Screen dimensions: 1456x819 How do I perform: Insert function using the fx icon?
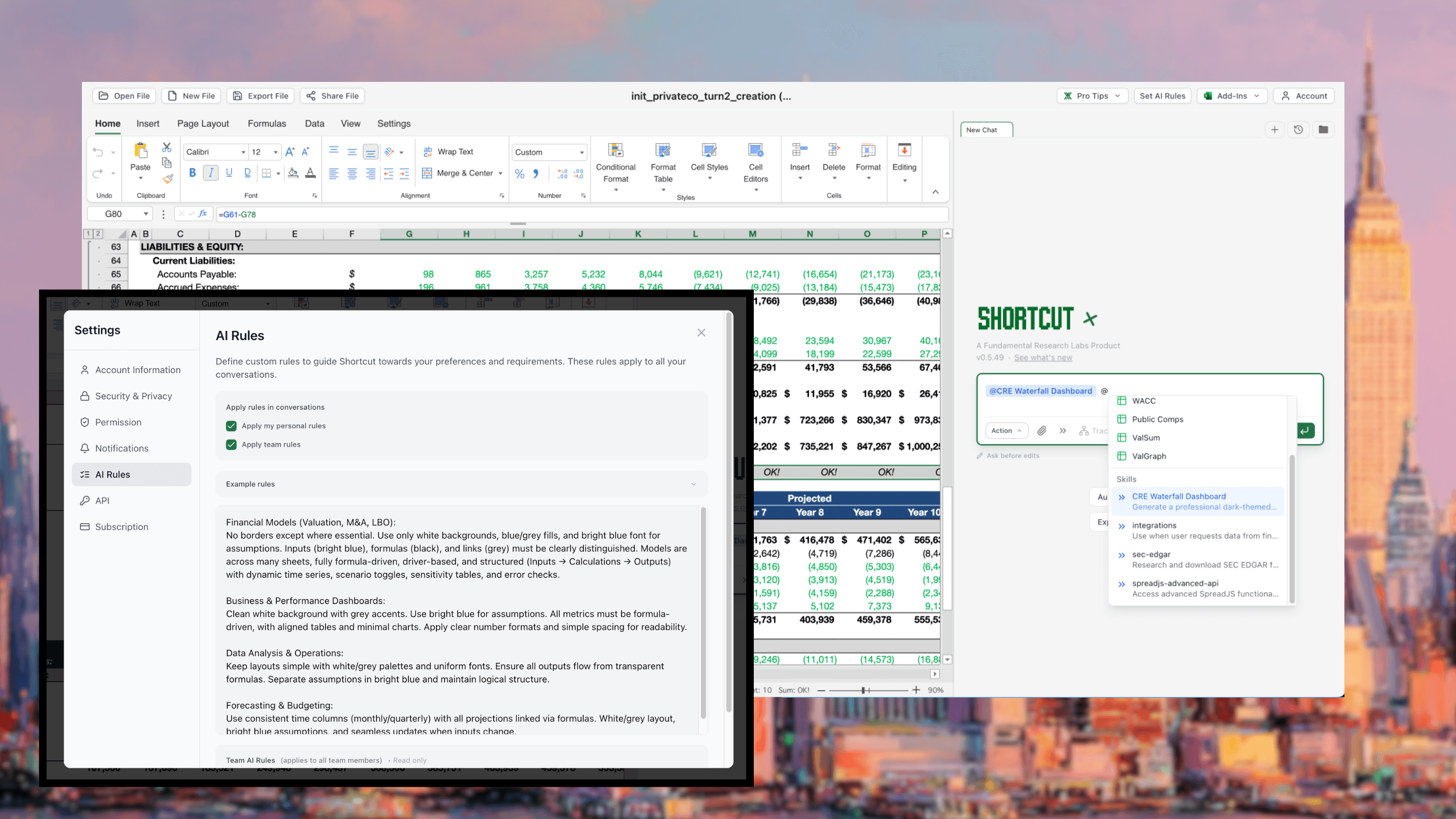(202, 214)
